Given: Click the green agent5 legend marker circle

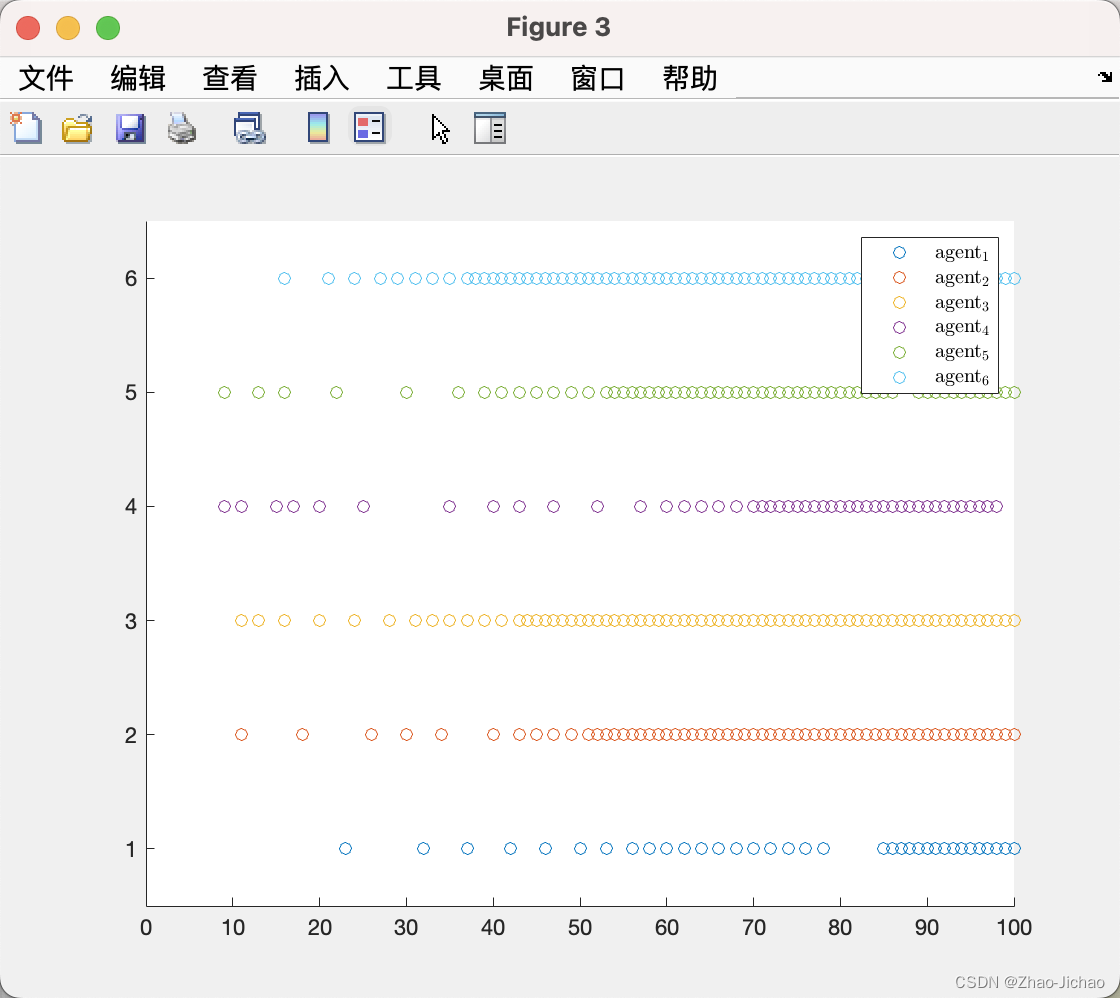Looking at the screenshot, I should [899, 352].
